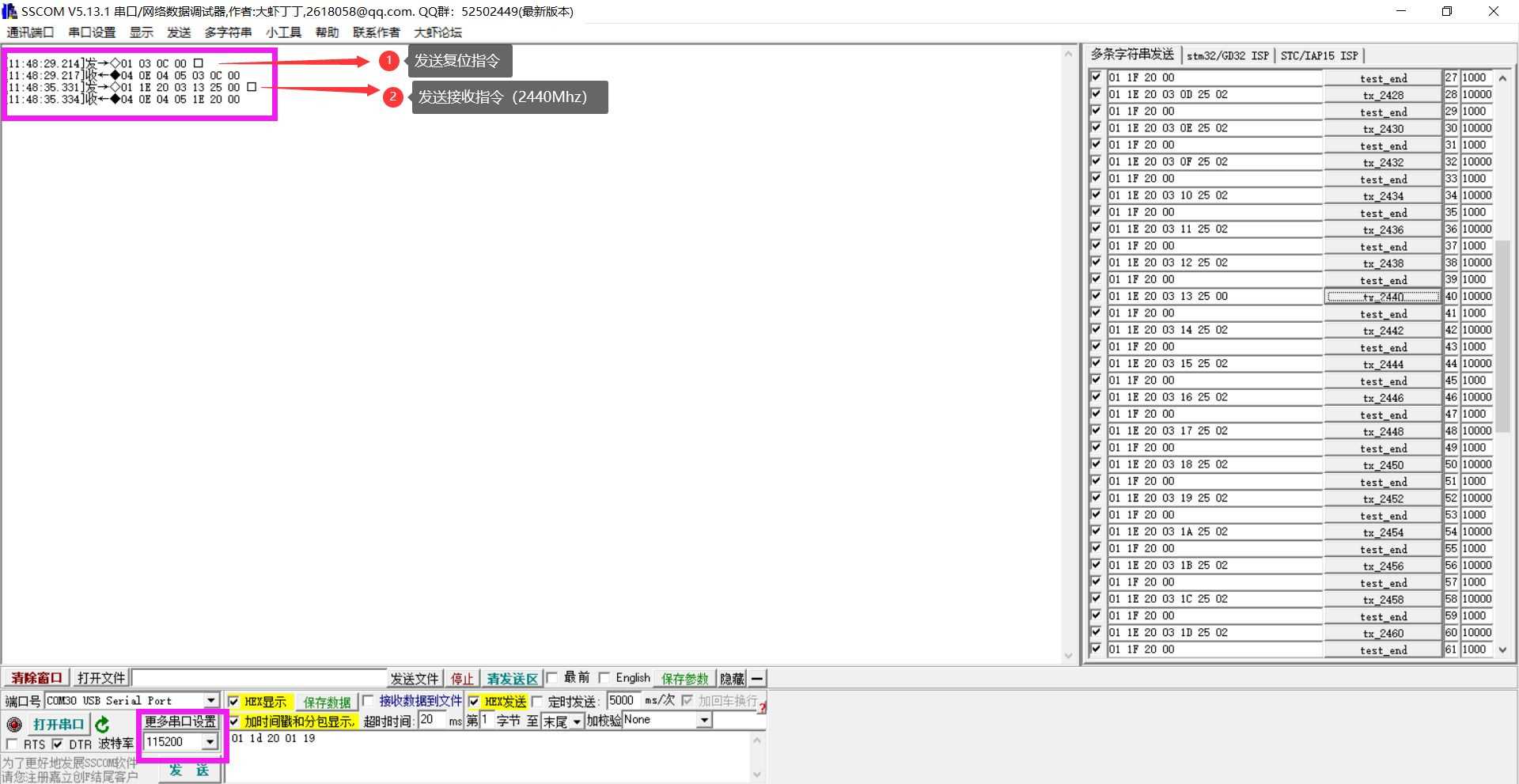Click the down arrow of the multi-string list scrollbar
1519x784 pixels.
coord(1502,650)
